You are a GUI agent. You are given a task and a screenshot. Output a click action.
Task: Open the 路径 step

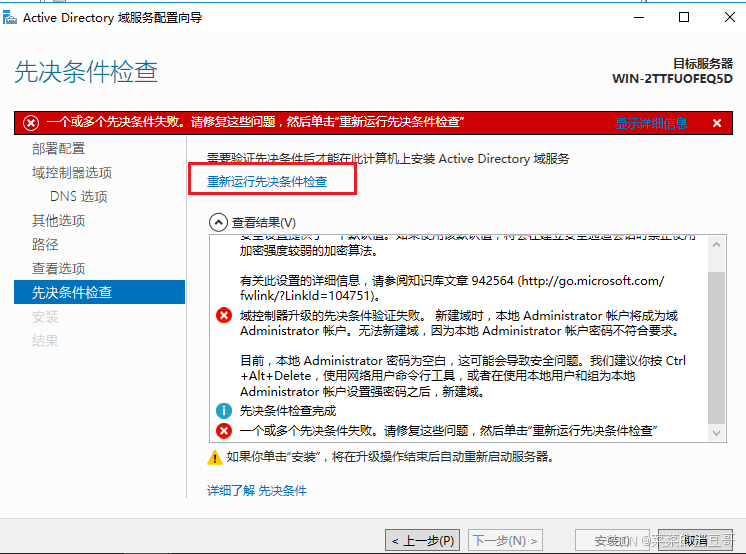coord(45,244)
